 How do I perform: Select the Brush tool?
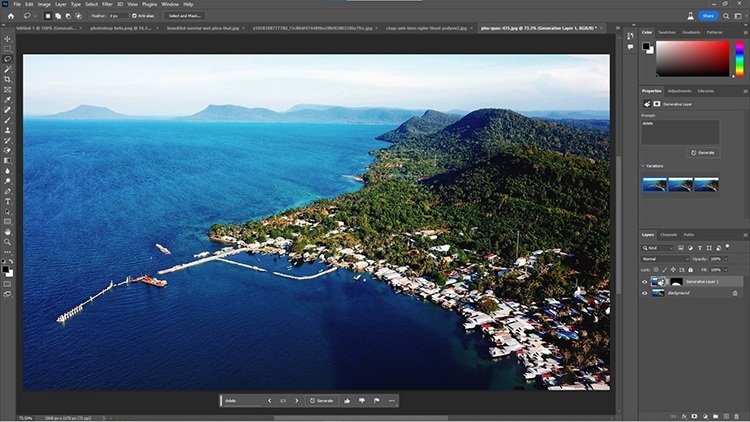click(x=7, y=120)
